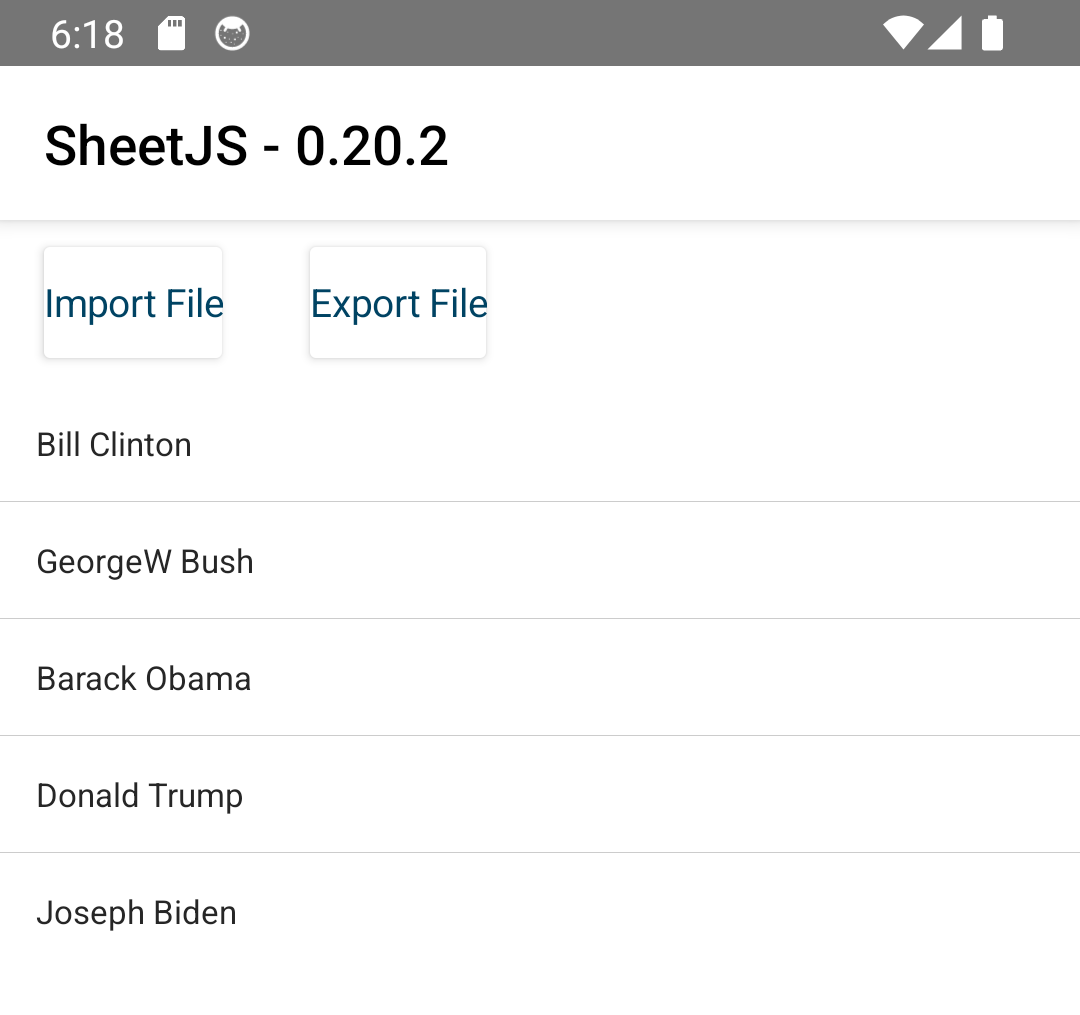1080x1015 pixels.
Task: Click the divider line below GeorgeW Bush
Action: 540,619
